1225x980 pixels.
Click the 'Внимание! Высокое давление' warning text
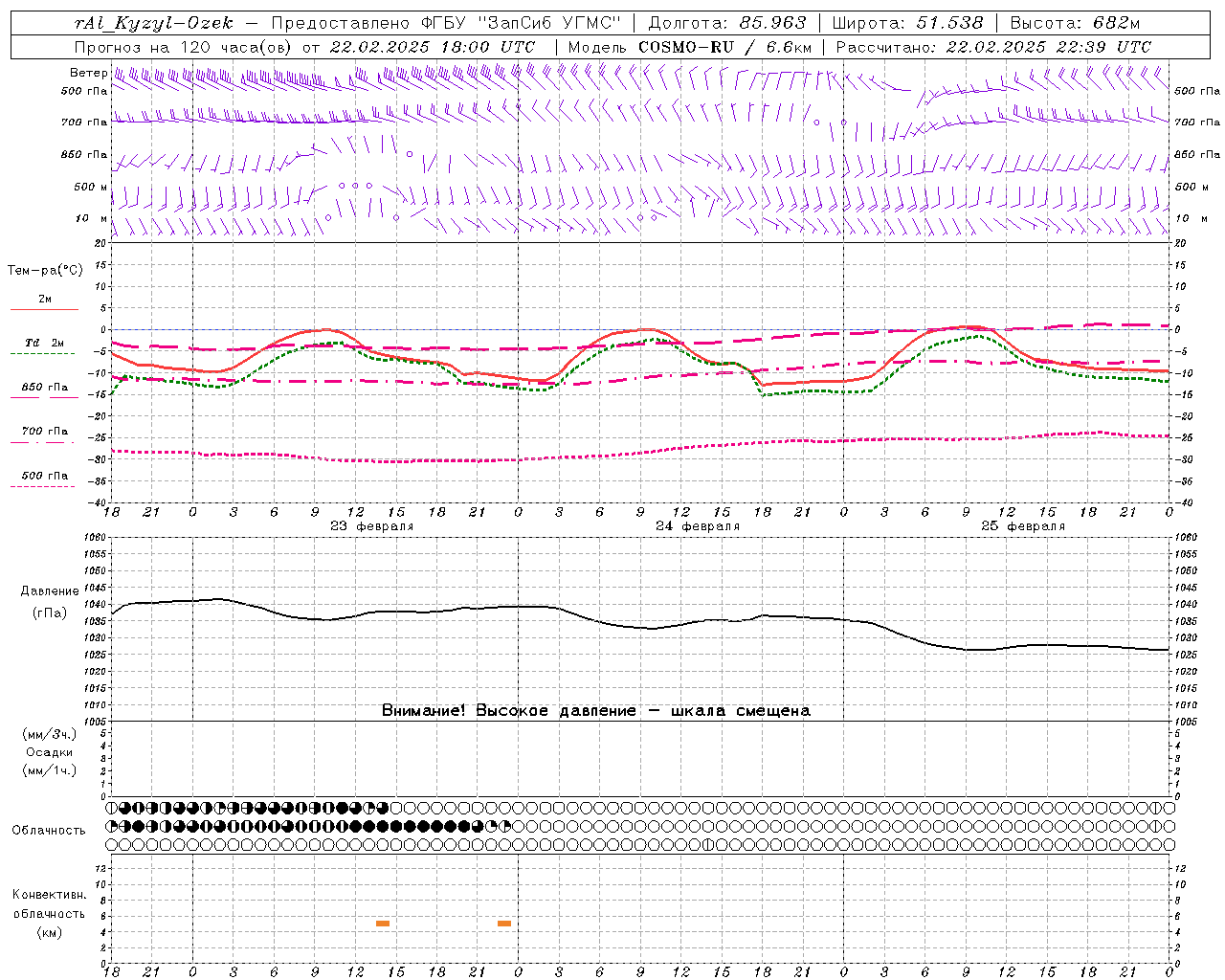point(508,711)
